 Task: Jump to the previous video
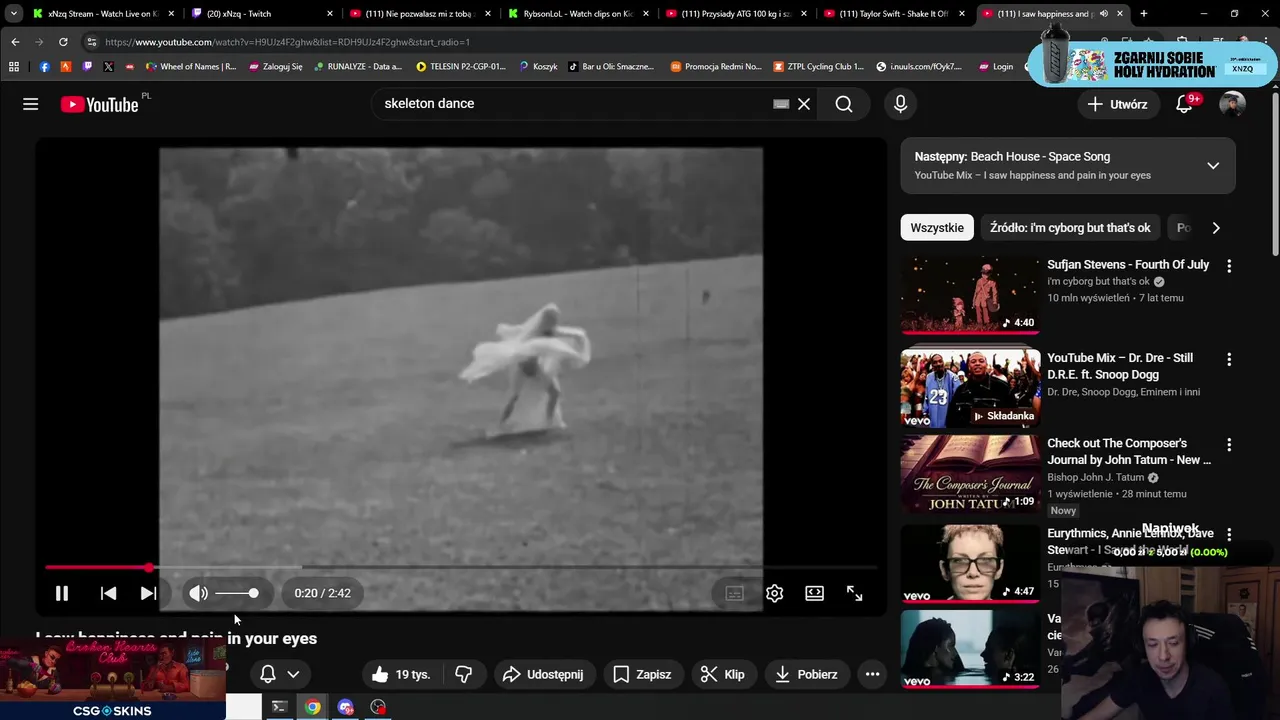tap(108, 593)
